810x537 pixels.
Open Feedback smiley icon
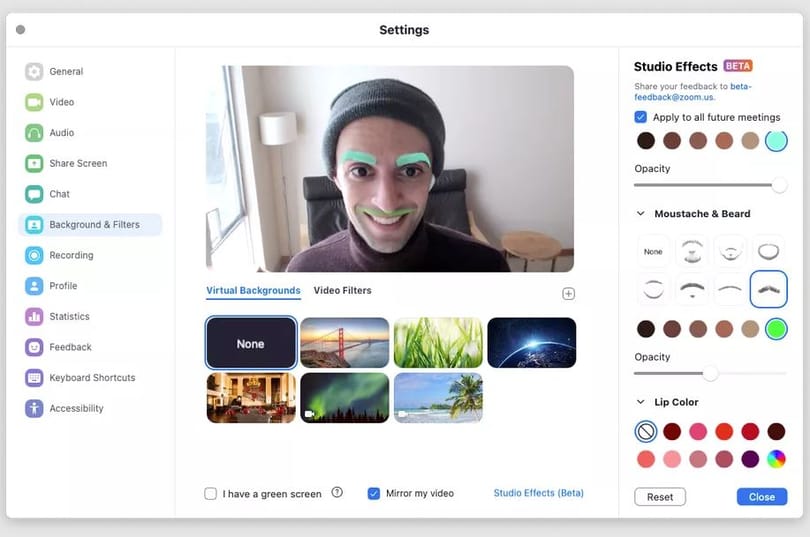34,347
